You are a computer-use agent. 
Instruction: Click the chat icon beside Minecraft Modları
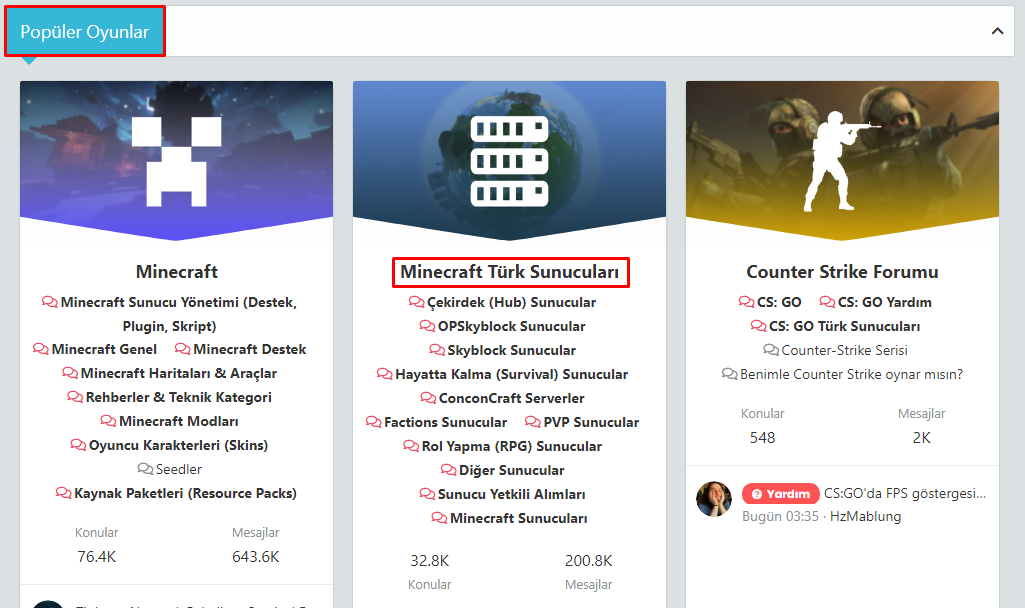click(108, 421)
